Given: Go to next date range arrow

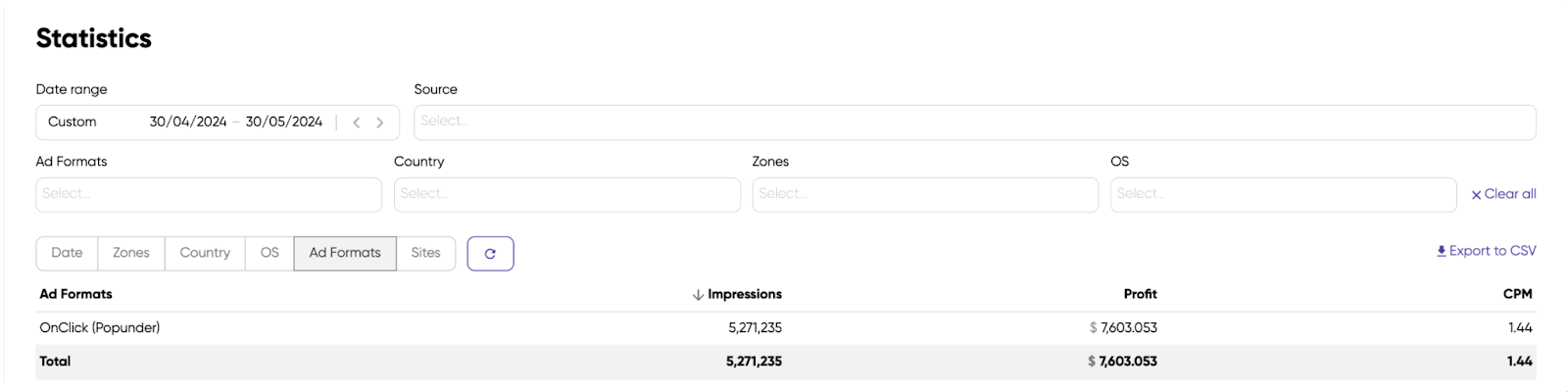Looking at the screenshot, I should pyautogui.click(x=380, y=122).
